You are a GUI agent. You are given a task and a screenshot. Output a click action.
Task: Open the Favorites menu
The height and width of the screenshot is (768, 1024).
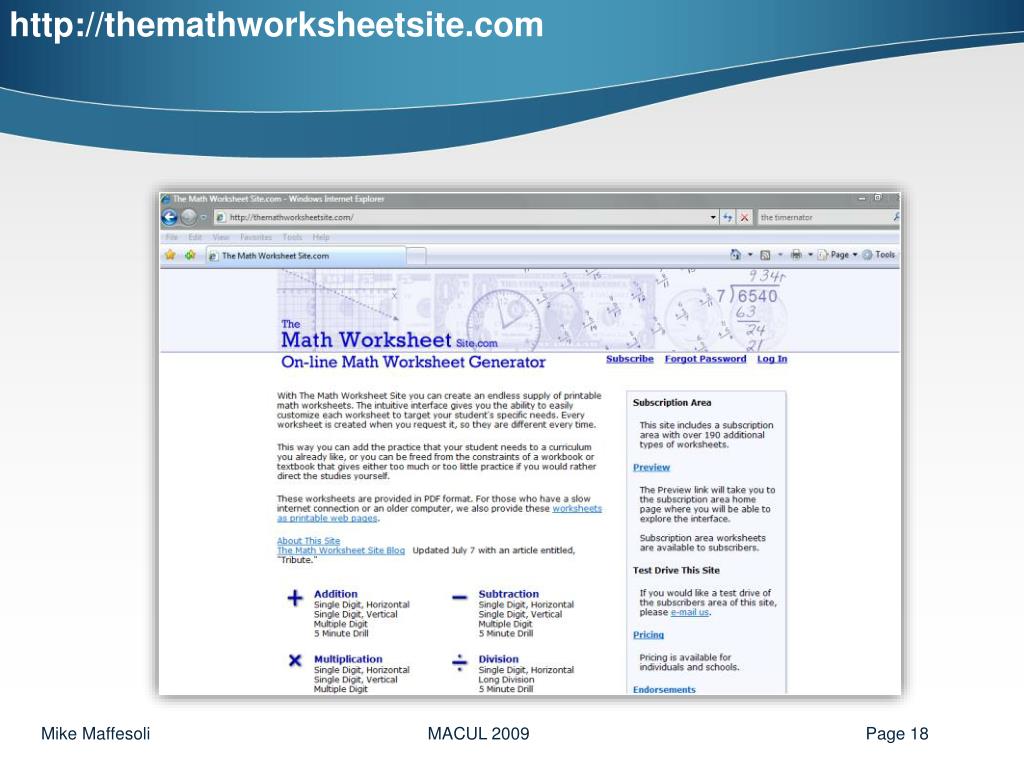(255, 237)
